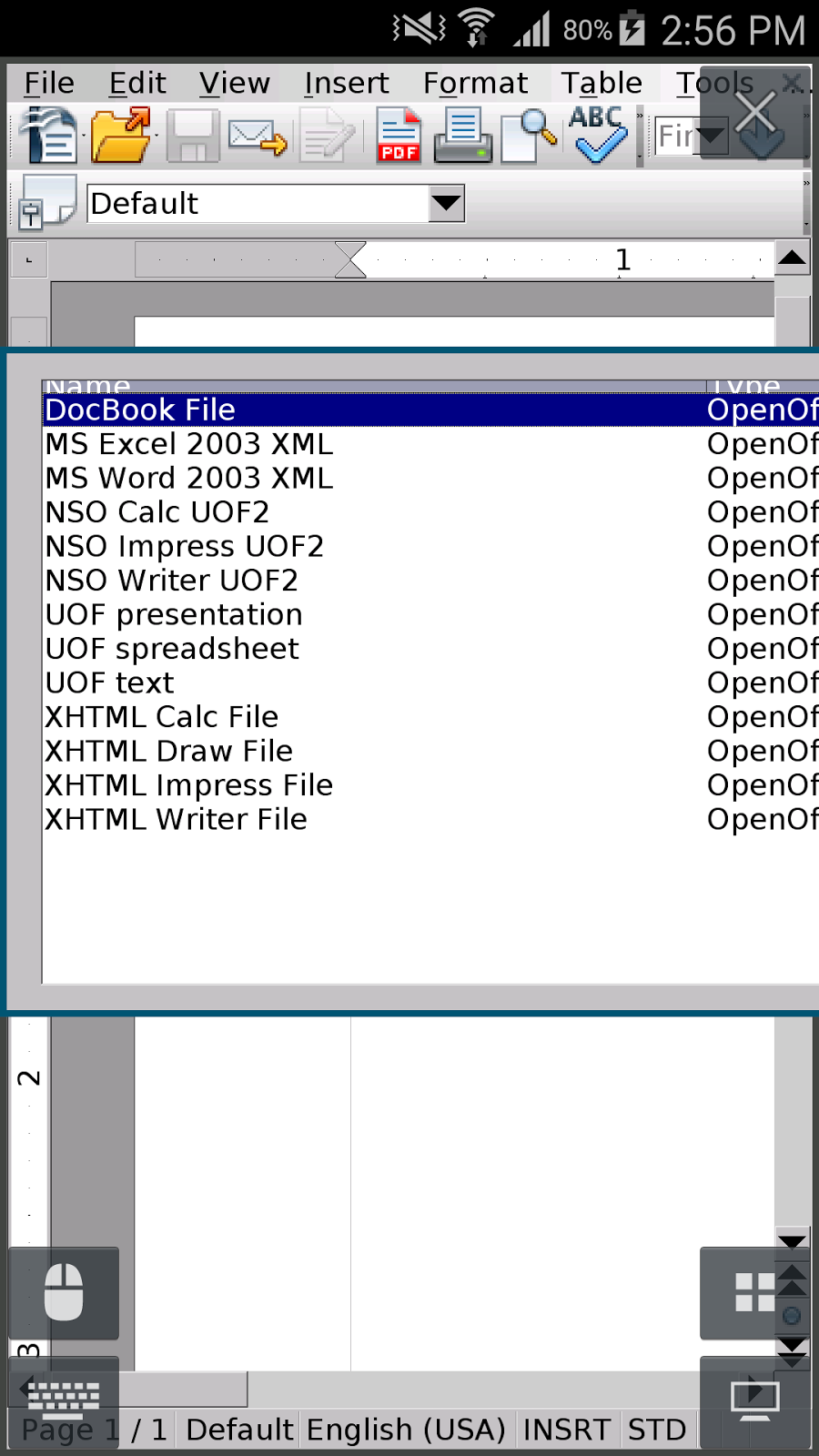Viewport: 819px width, 1456px height.
Task: Toggle INSRT insert mode in status bar
Action: (x=567, y=1430)
